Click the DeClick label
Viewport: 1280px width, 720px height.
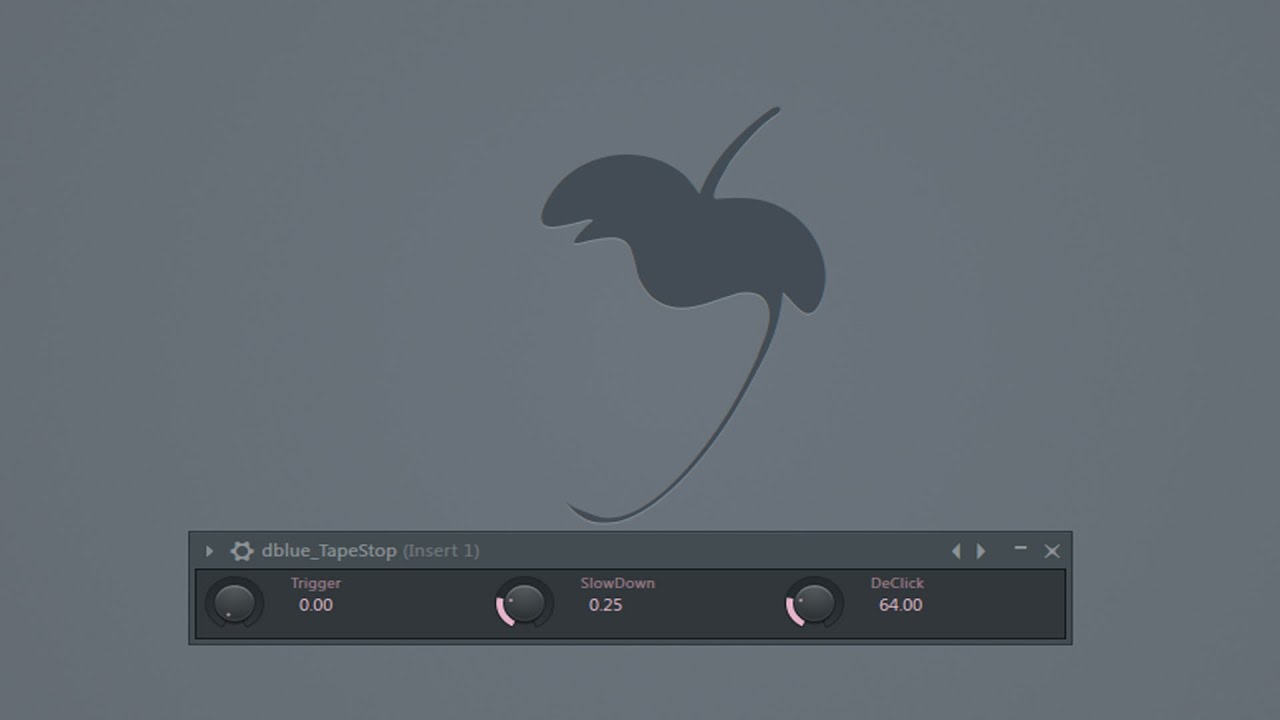[897, 583]
